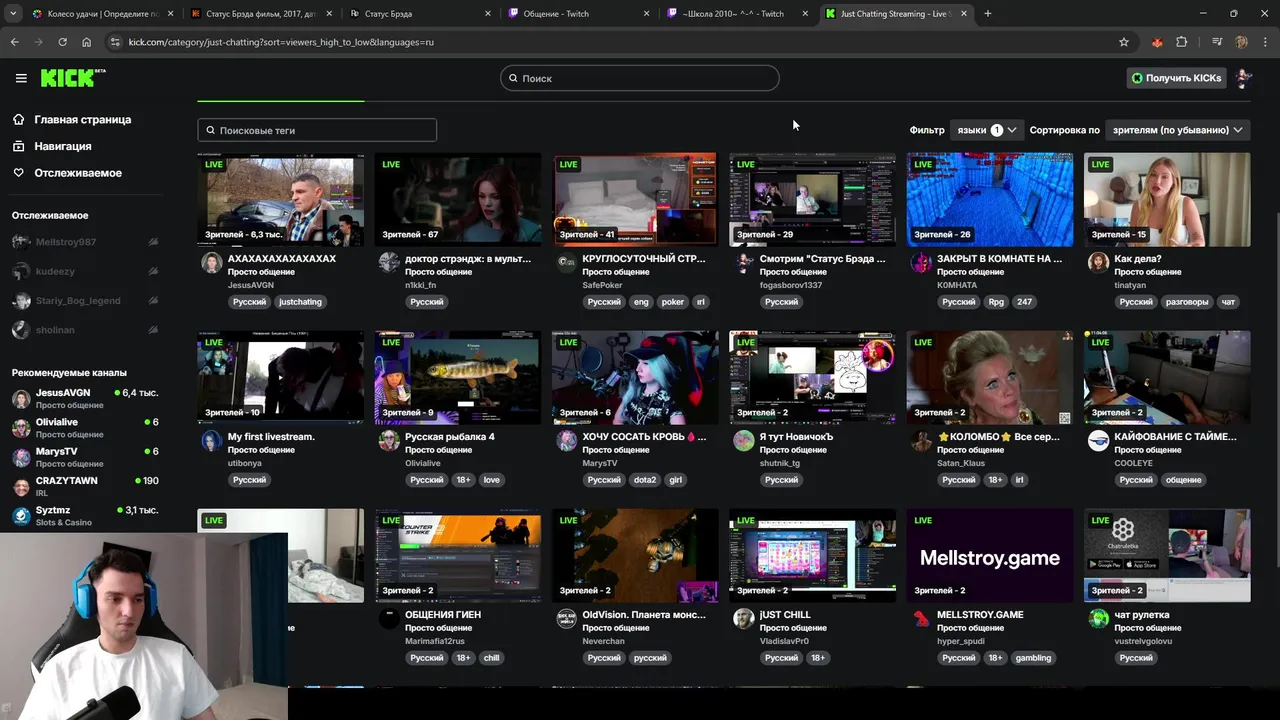The image size is (1280, 720).
Task: Close the Just Chatting Streaming tab
Action: (x=964, y=14)
